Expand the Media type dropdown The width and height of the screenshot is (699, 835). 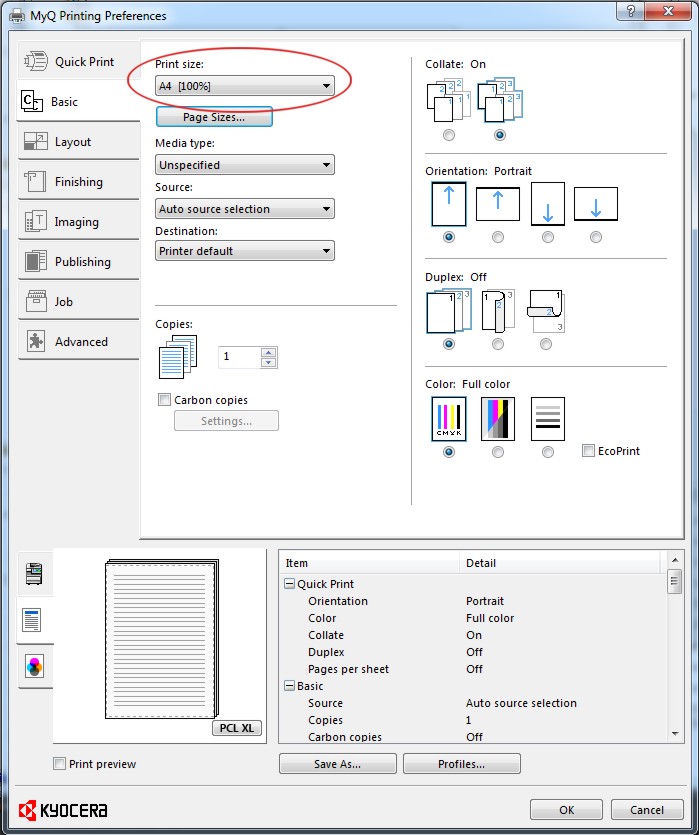[x=245, y=165]
